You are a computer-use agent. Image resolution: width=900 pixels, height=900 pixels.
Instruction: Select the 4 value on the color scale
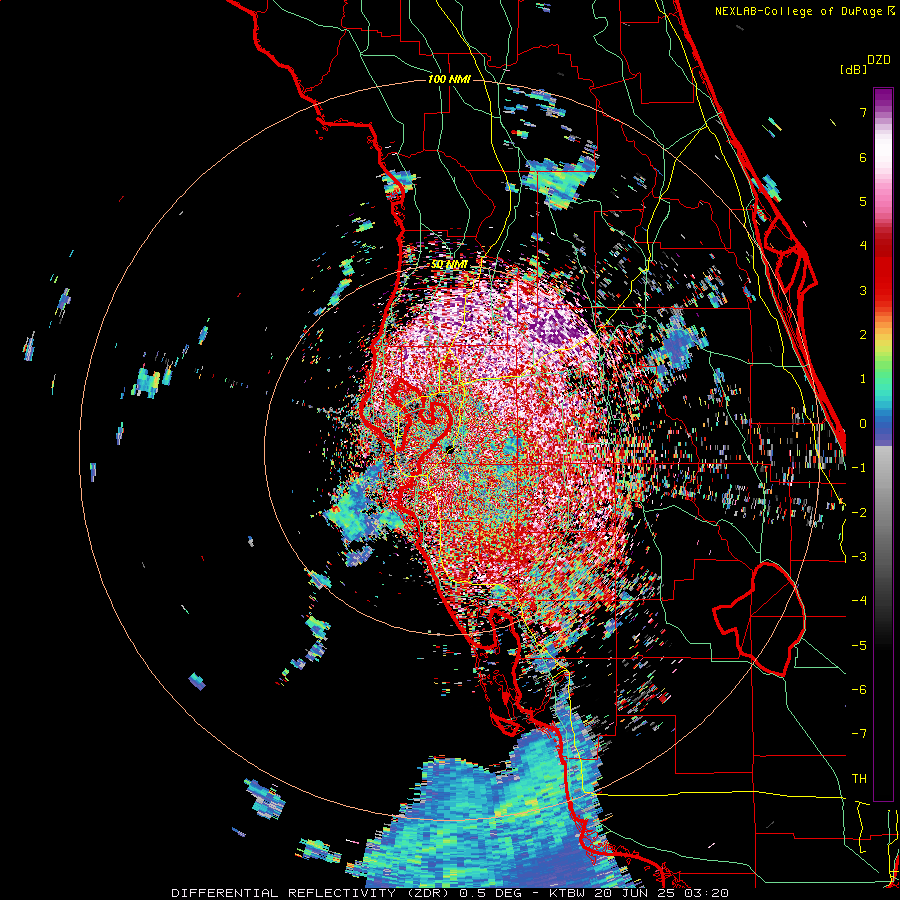863,246
